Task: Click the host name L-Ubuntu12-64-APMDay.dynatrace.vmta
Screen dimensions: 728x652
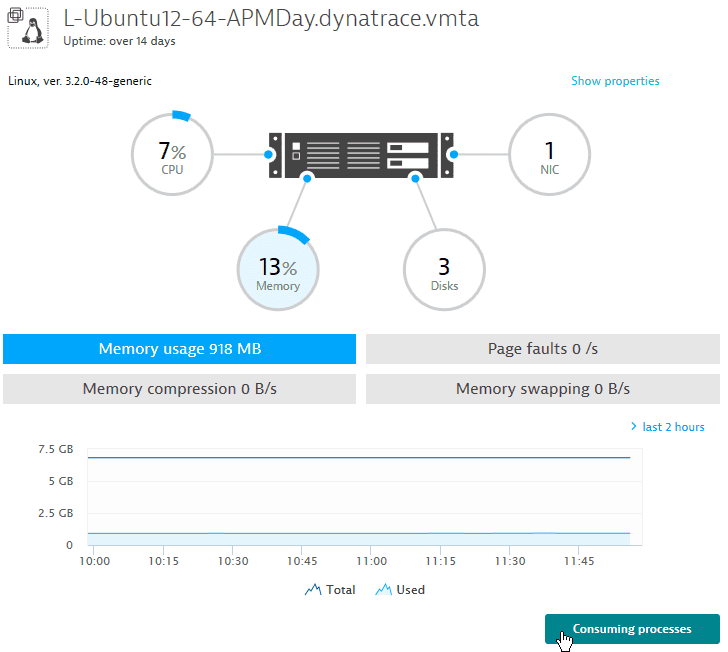Action: [271, 19]
